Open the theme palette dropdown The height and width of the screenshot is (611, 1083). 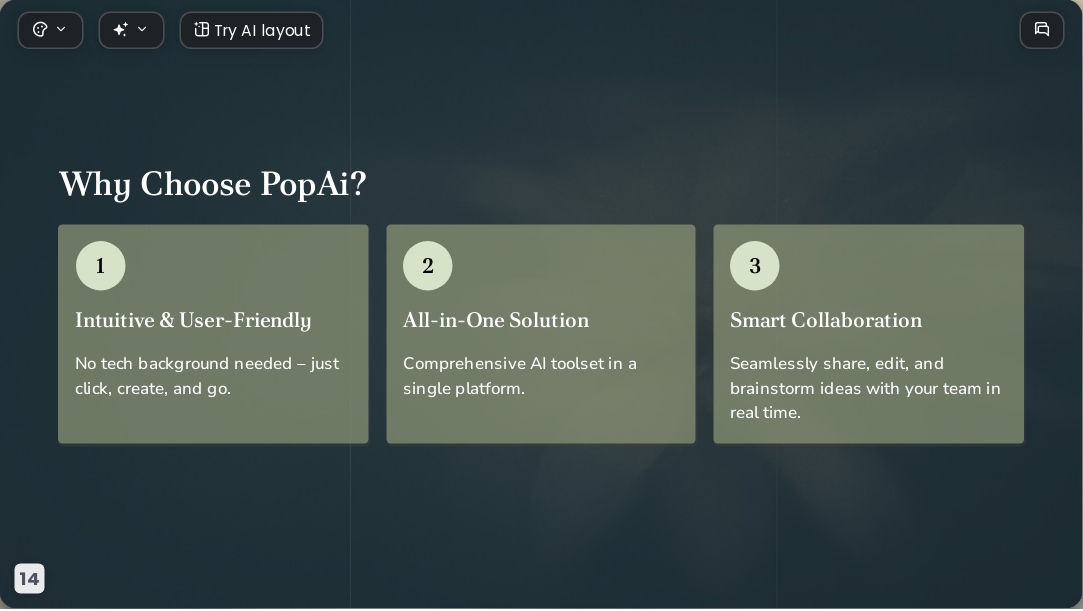tap(50, 30)
